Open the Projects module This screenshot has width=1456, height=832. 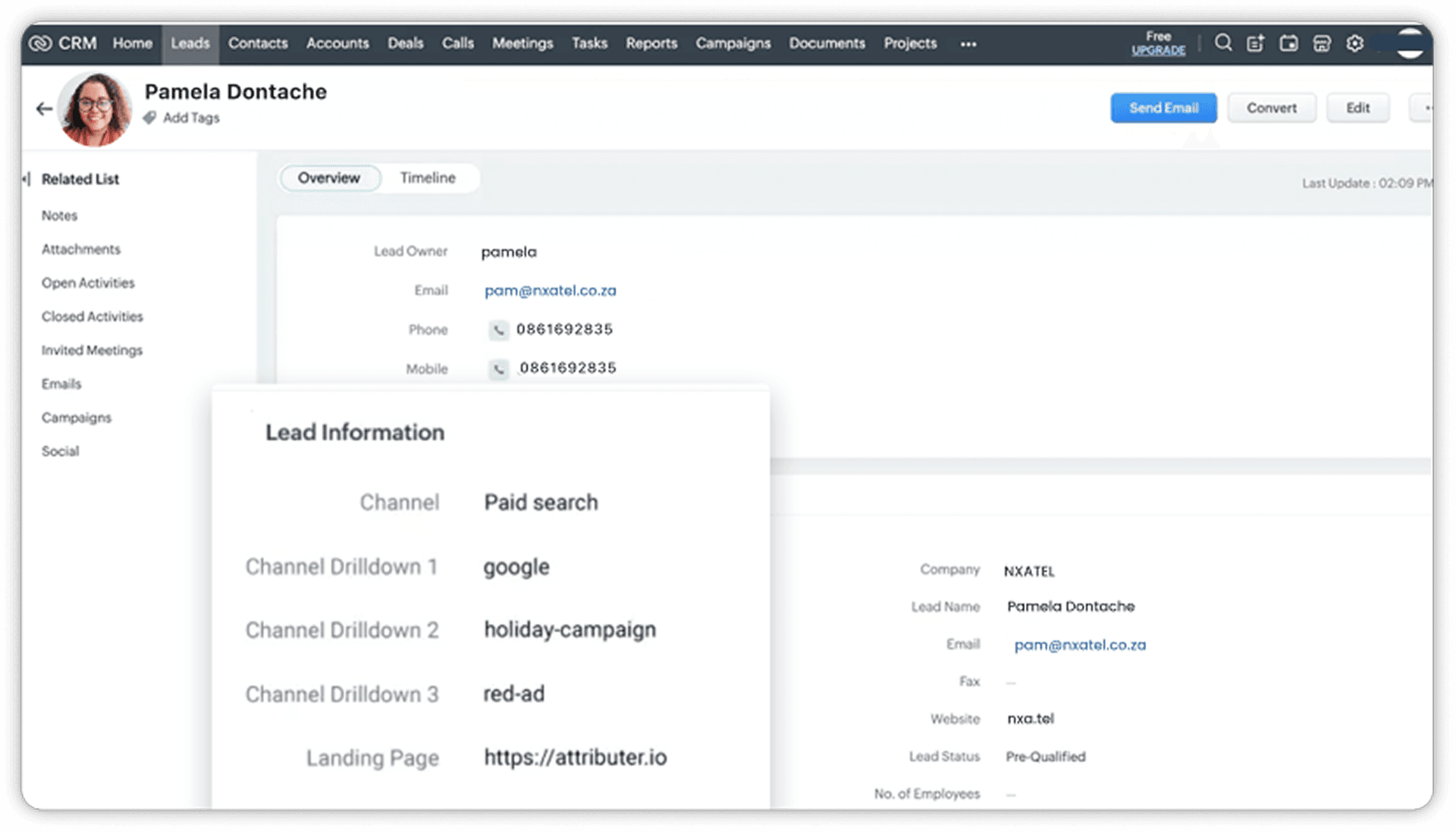pyautogui.click(x=910, y=43)
